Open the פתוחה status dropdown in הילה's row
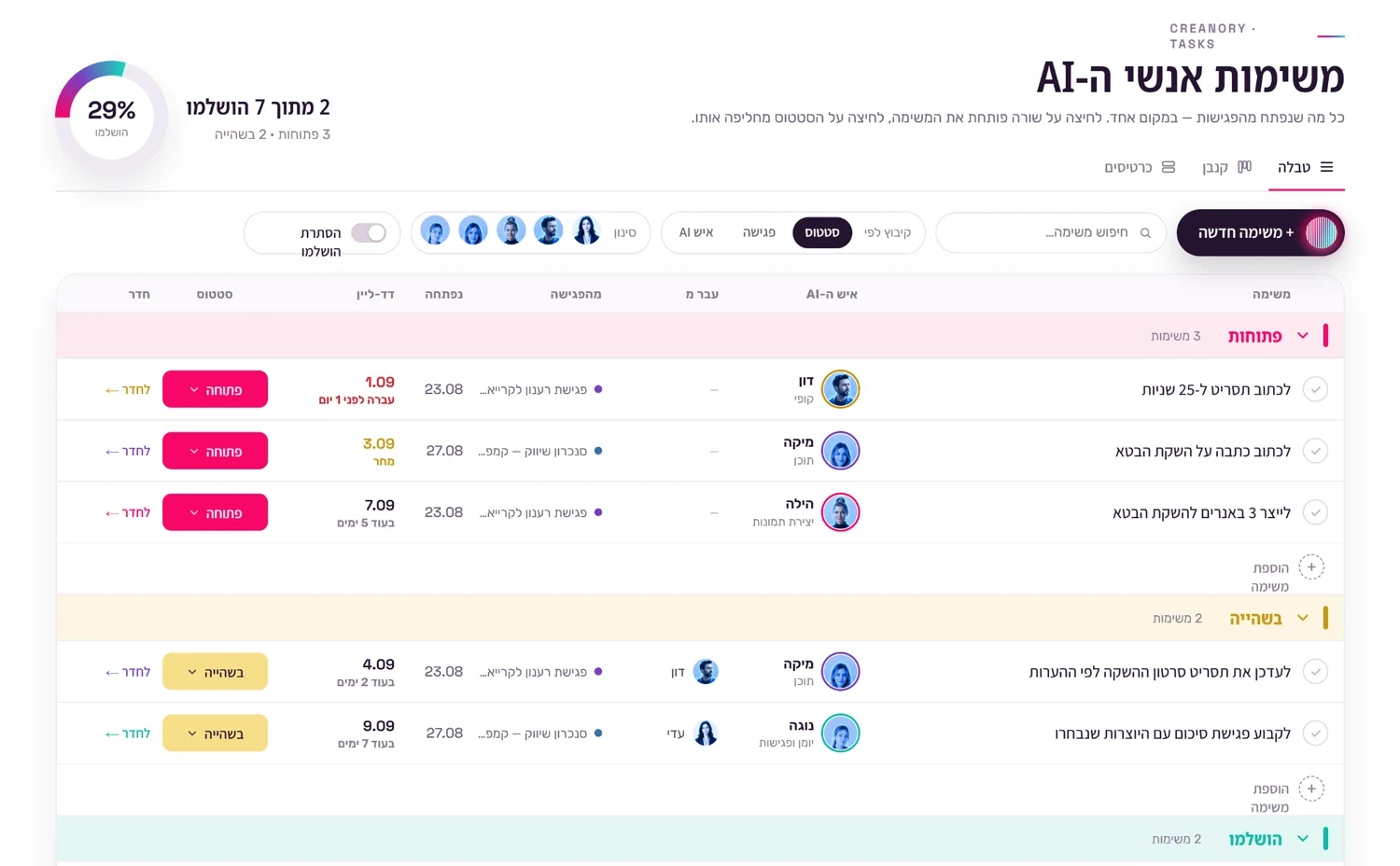 coord(215,512)
